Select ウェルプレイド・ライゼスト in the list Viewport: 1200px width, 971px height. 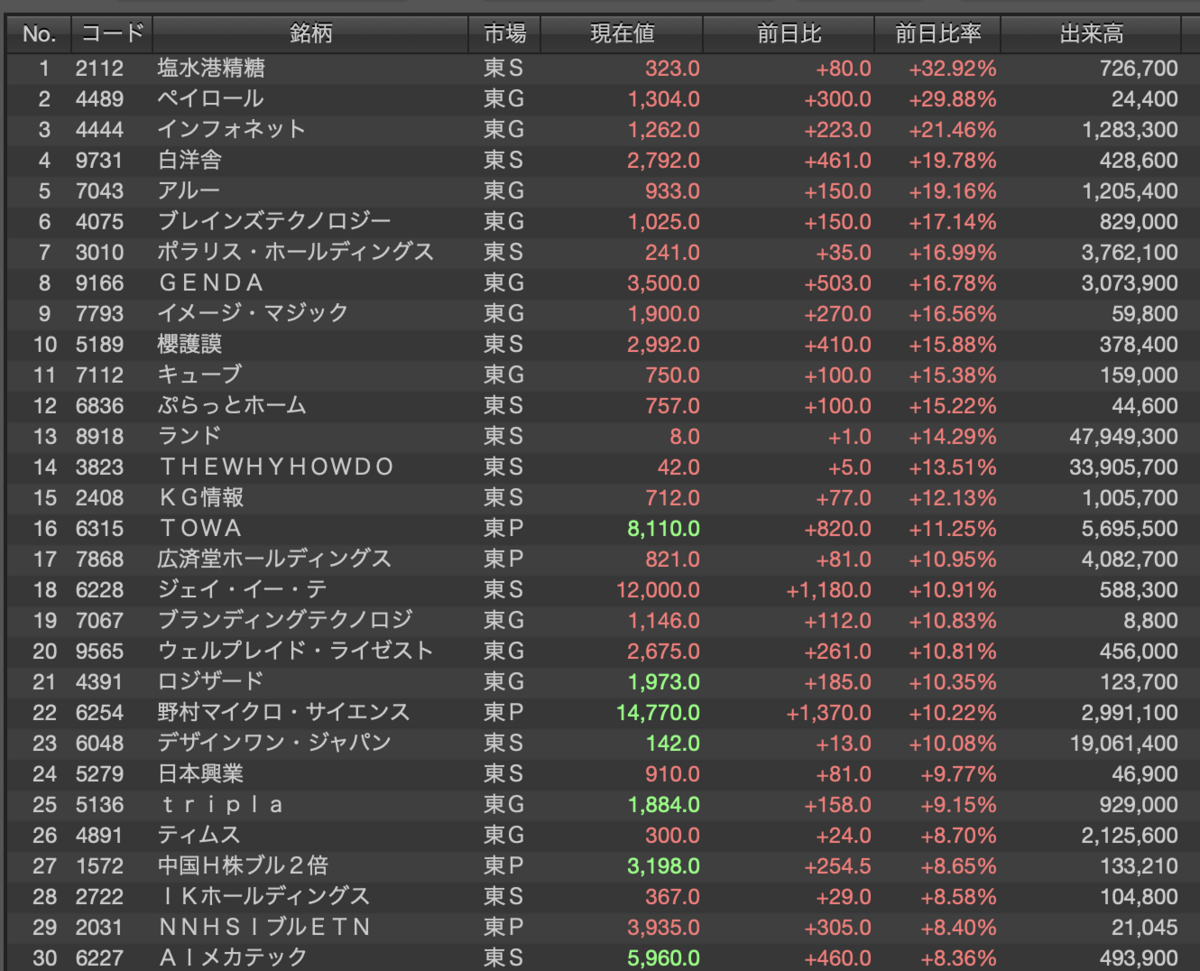point(296,651)
